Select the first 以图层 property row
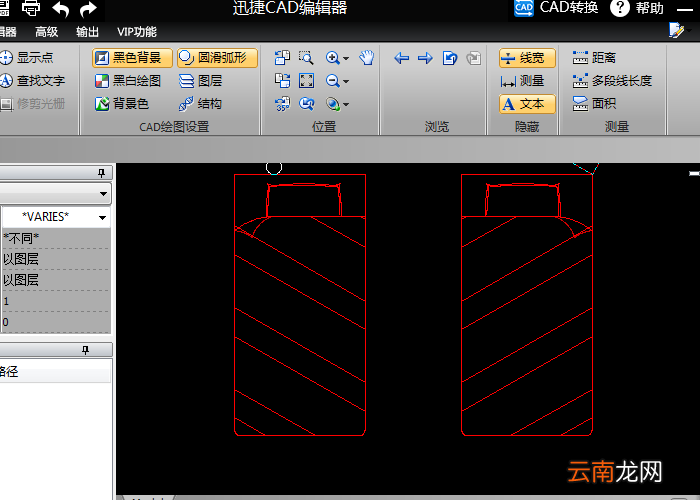This screenshot has height=500, width=700. (56, 259)
